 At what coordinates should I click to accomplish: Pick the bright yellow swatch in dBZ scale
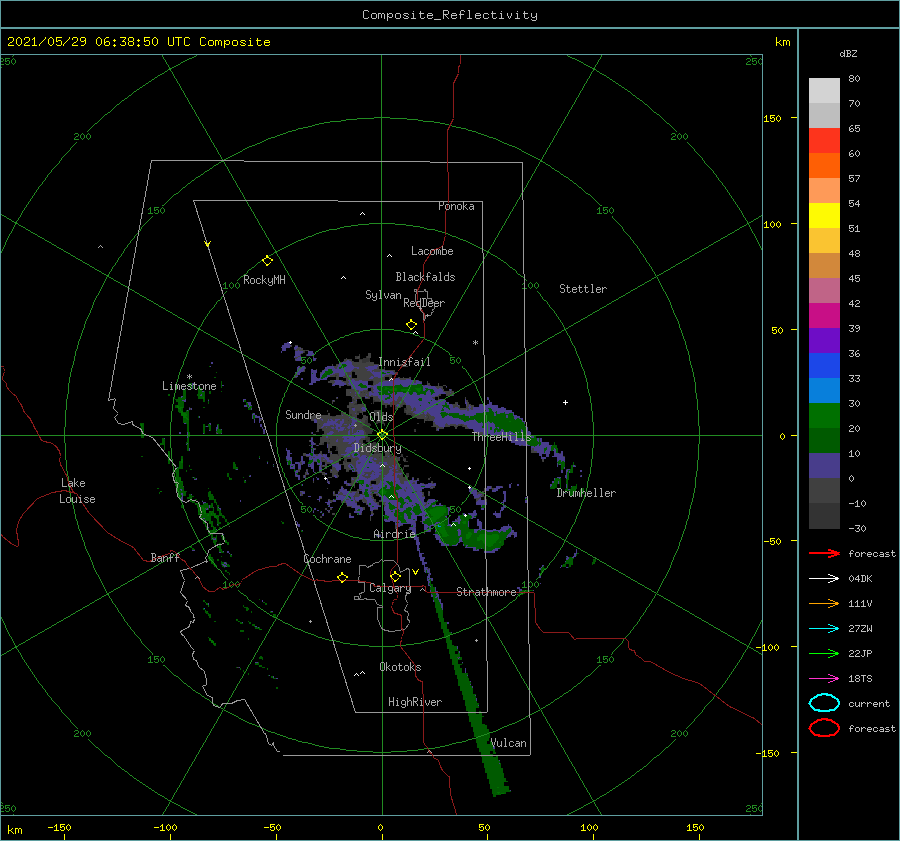tap(824, 215)
